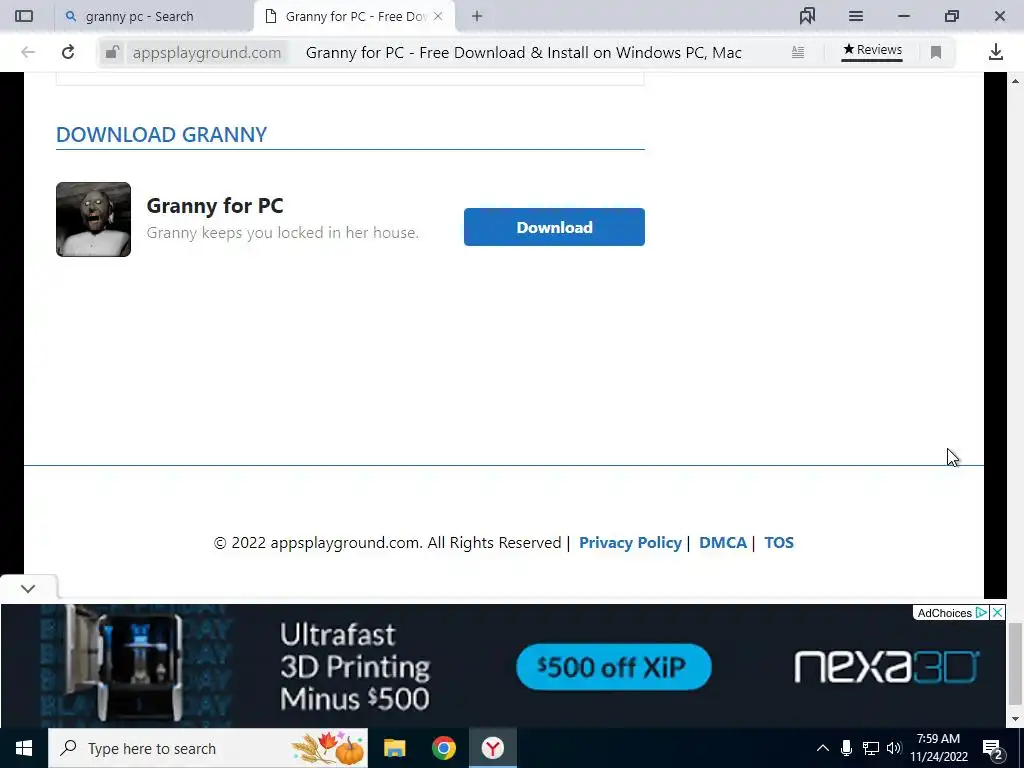Click the Granny game thumbnail
The image size is (1024, 768).
click(93, 219)
